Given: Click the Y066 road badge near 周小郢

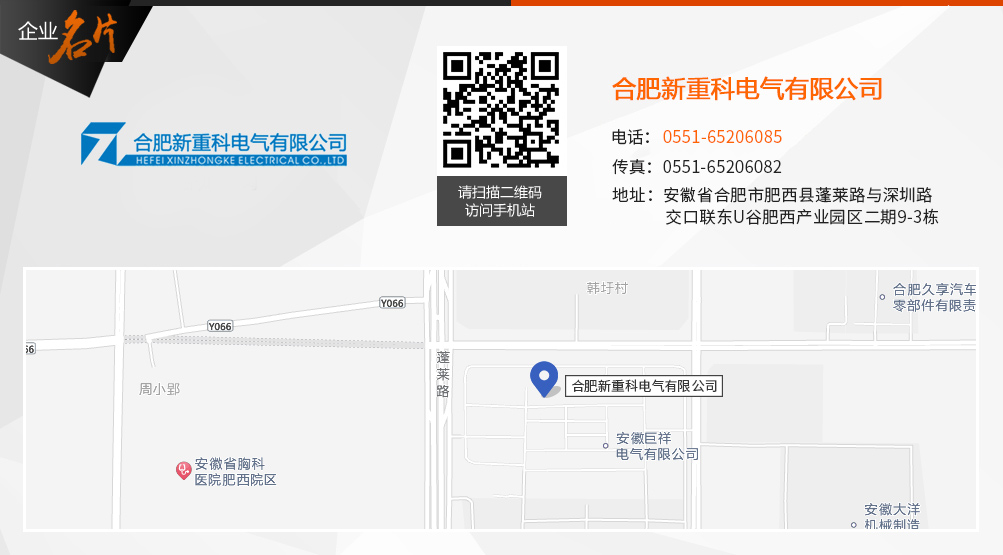Looking at the screenshot, I should click(220, 326).
